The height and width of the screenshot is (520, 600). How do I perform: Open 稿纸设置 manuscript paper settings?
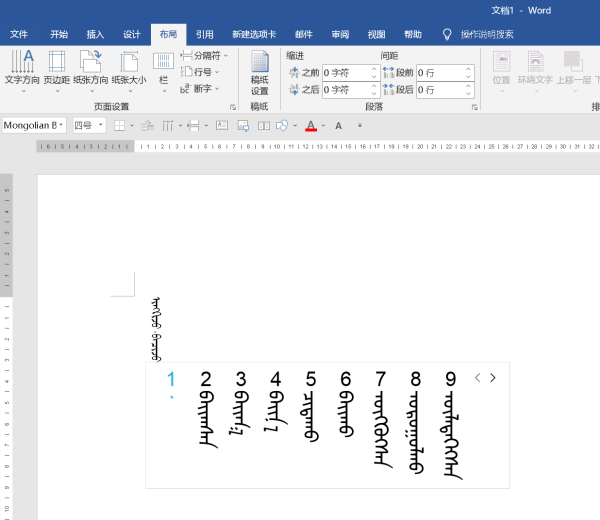pyautogui.click(x=260, y=72)
